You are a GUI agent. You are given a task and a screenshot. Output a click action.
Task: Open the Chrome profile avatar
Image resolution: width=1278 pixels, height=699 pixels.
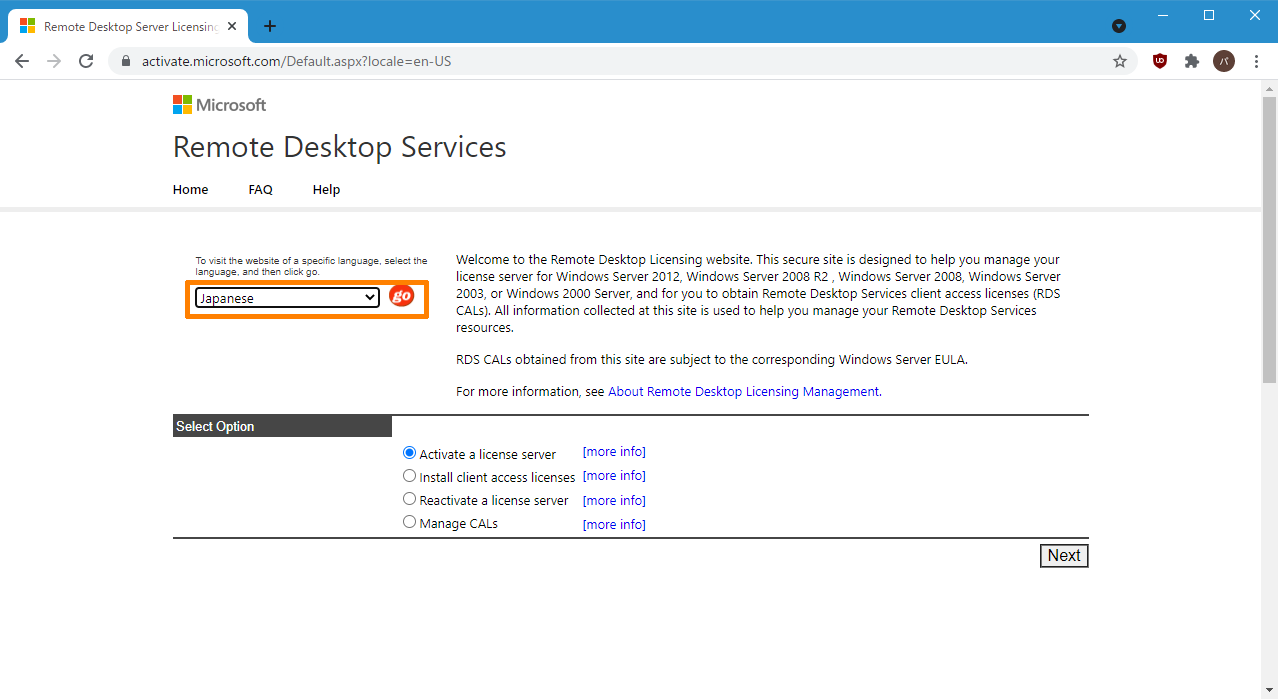coord(1224,61)
